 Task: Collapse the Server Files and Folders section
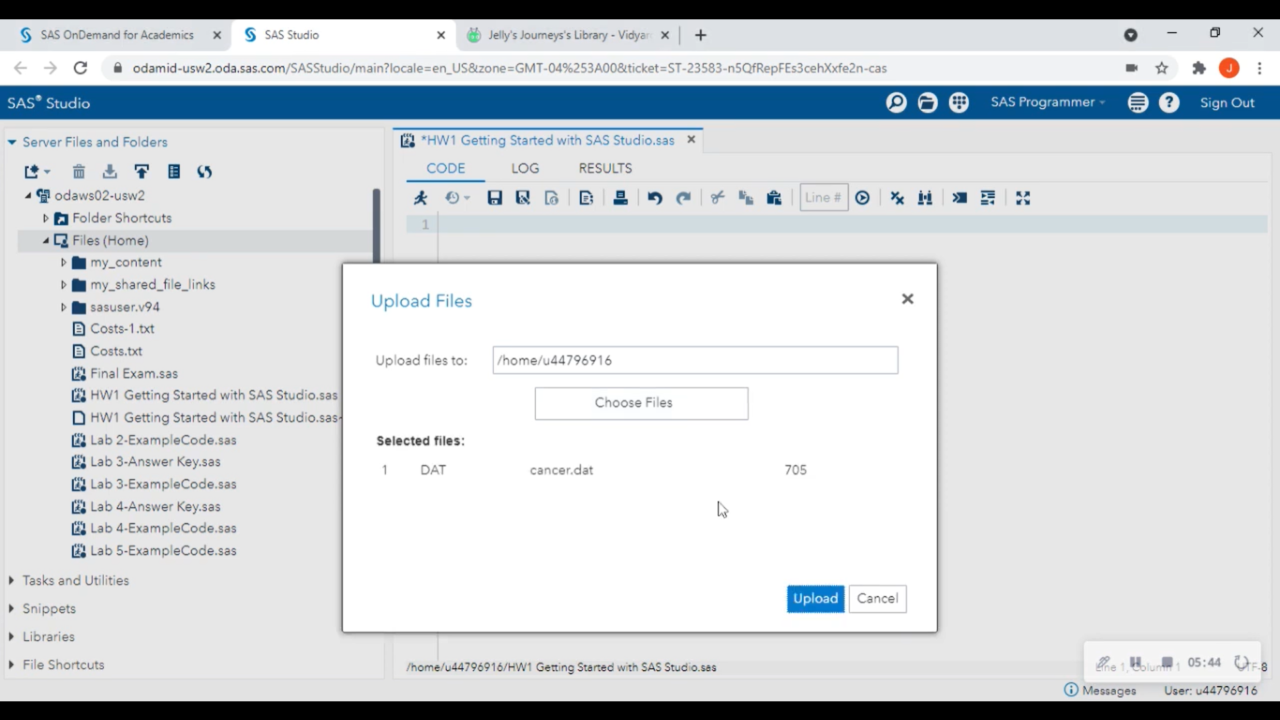tap(12, 142)
